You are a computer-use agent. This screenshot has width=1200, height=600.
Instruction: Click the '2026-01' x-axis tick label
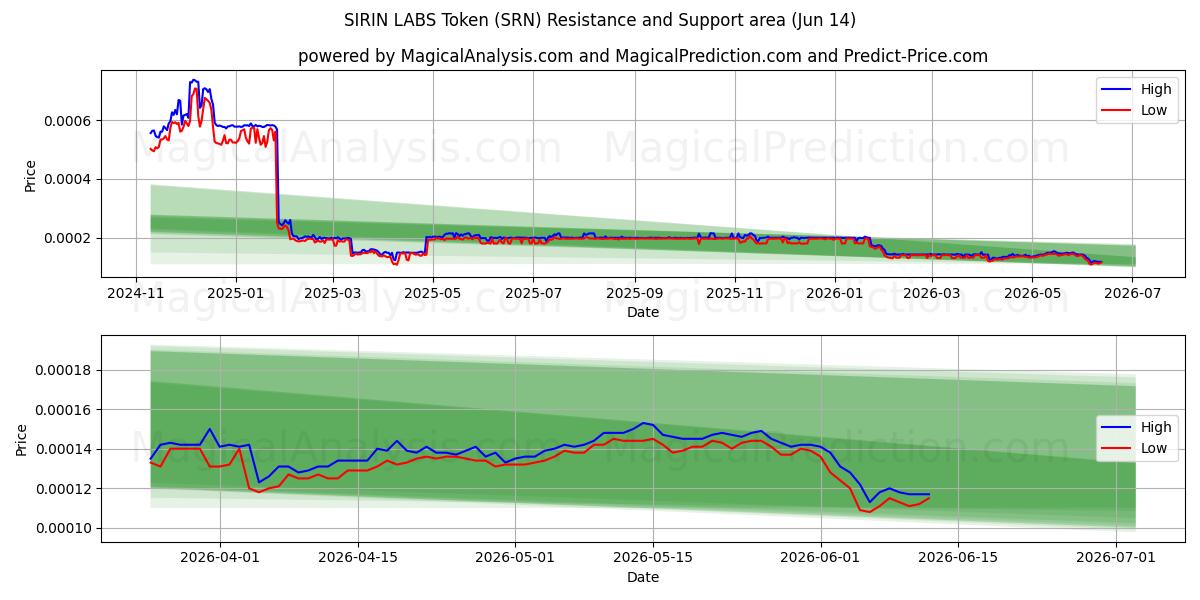[834, 293]
